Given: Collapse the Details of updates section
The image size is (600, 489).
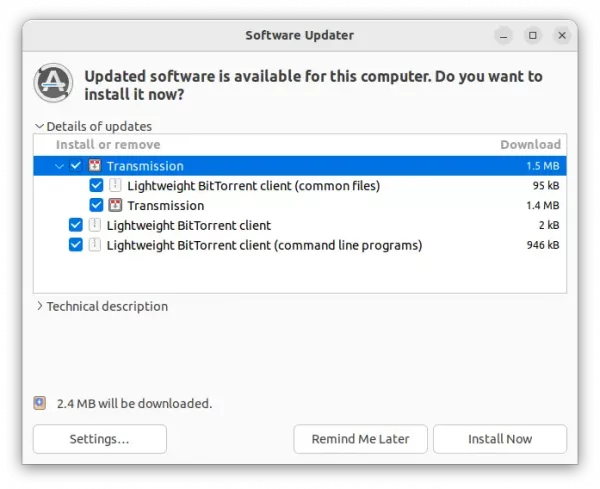Looking at the screenshot, I should point(40,127).
